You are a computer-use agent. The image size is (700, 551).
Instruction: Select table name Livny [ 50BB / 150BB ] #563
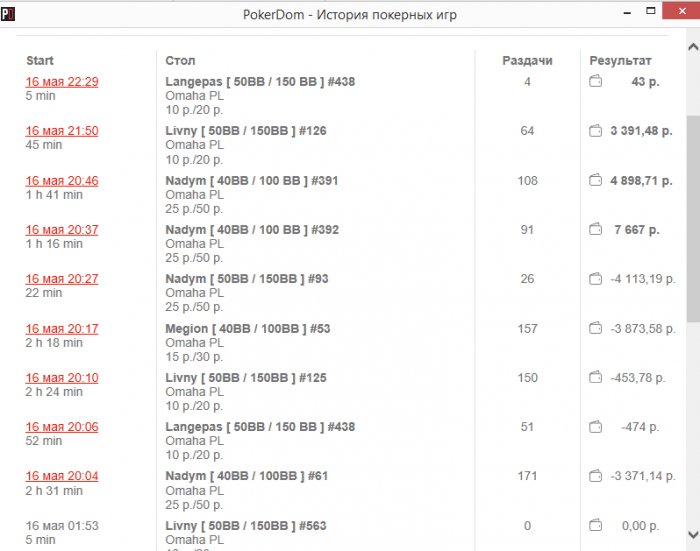pyautogui.click(x=246, y=526)
